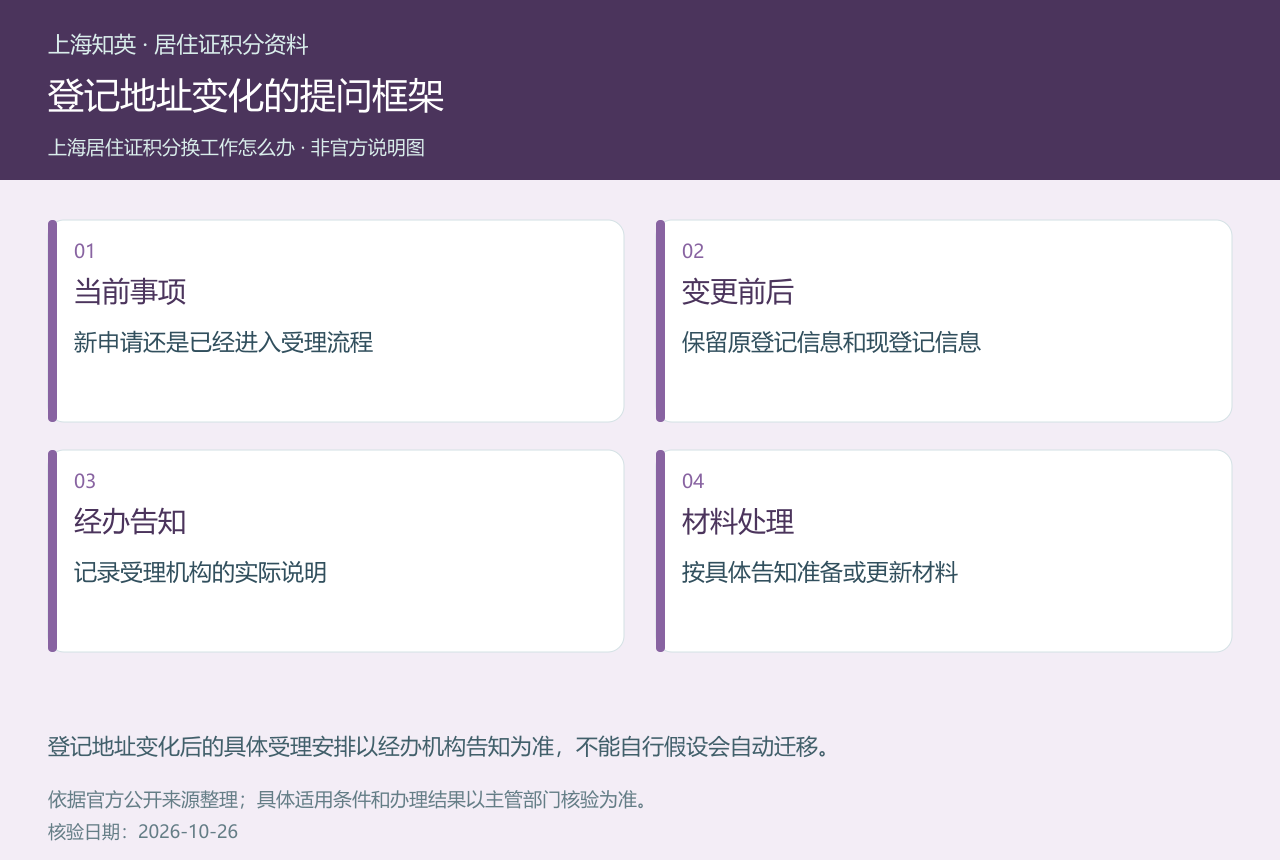This screenshot has width=1280, height=860.
Task: Click the description '新申请还是已经进入受理流程'
Action: click(223, 342)
